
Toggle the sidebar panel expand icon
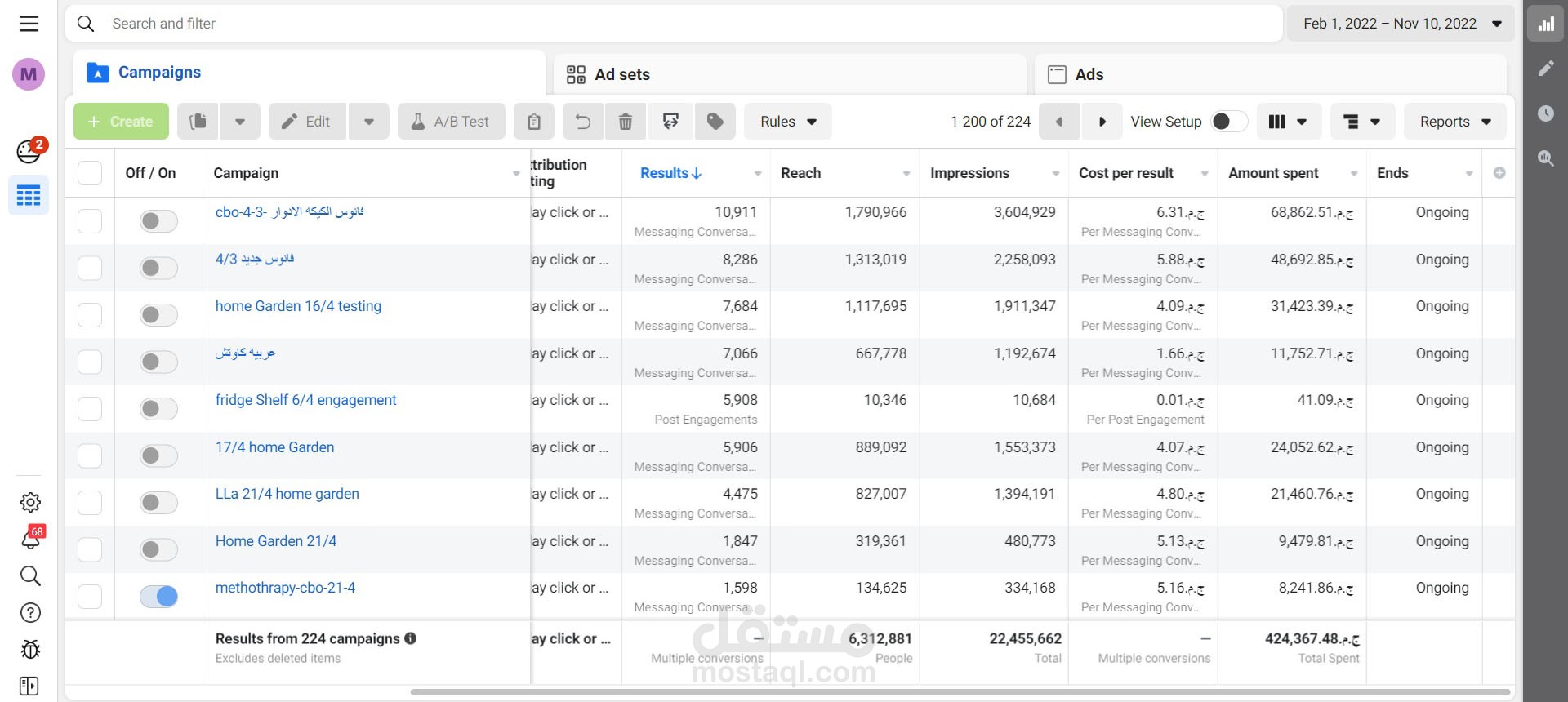click(29, 686)
